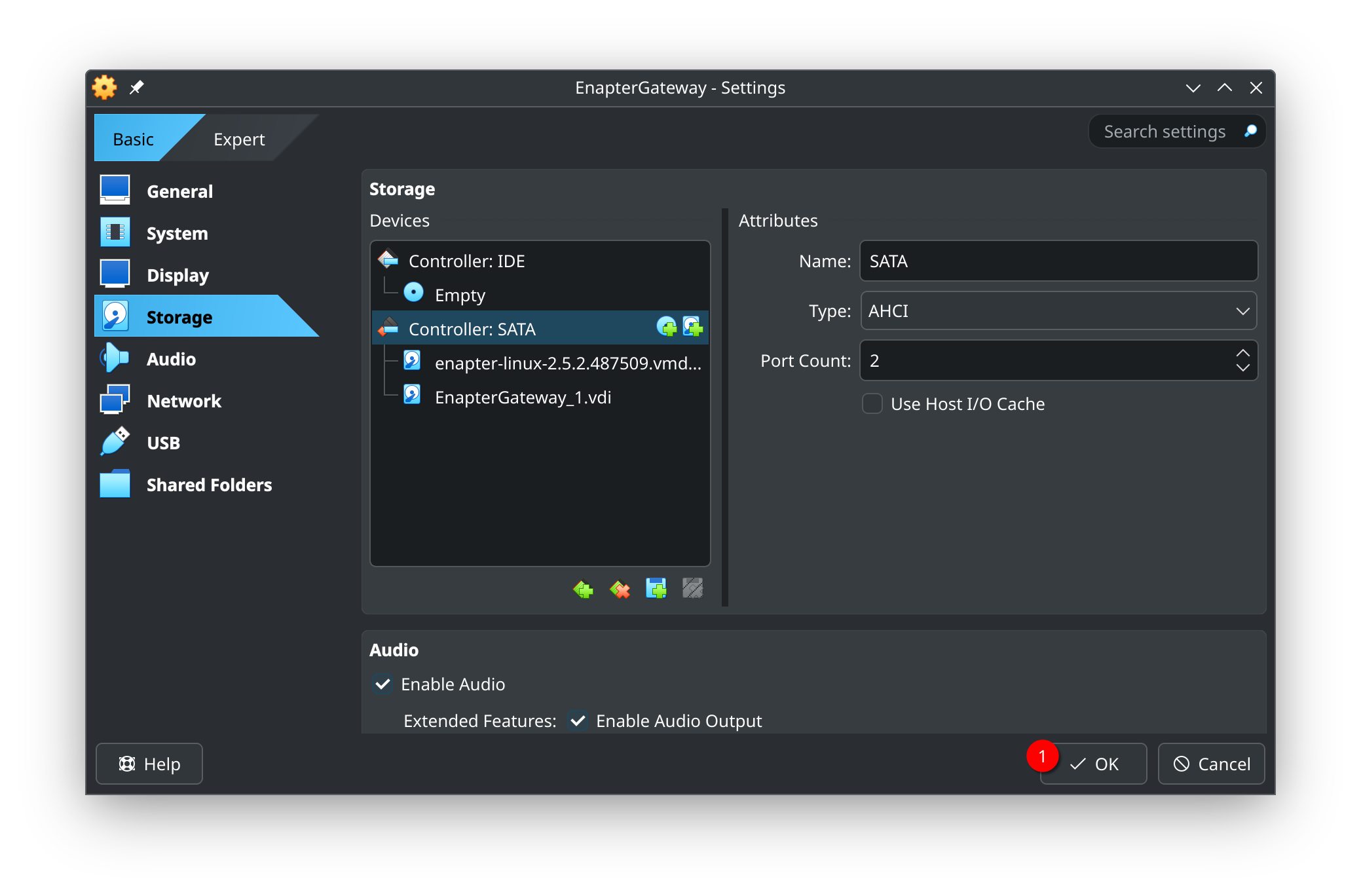Uncheck Enable Audio Output
Viewport: 1361px width, 896px height.
[577, 720]
